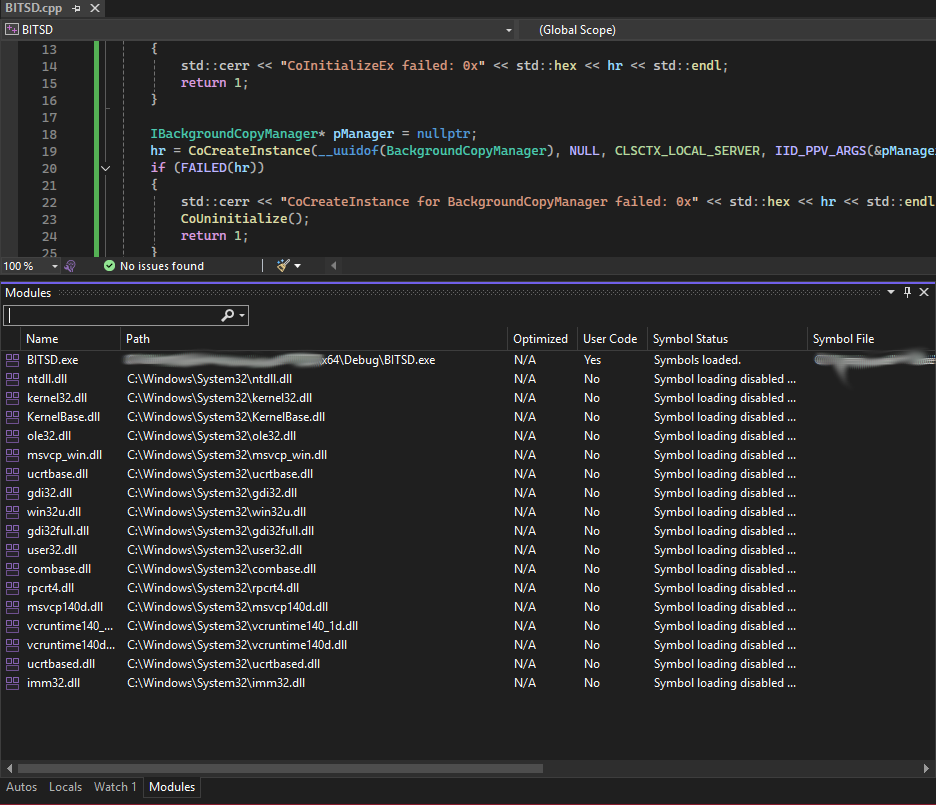
Task: Click the 'No issues found' status text
Action: click(x=162, y=266)
